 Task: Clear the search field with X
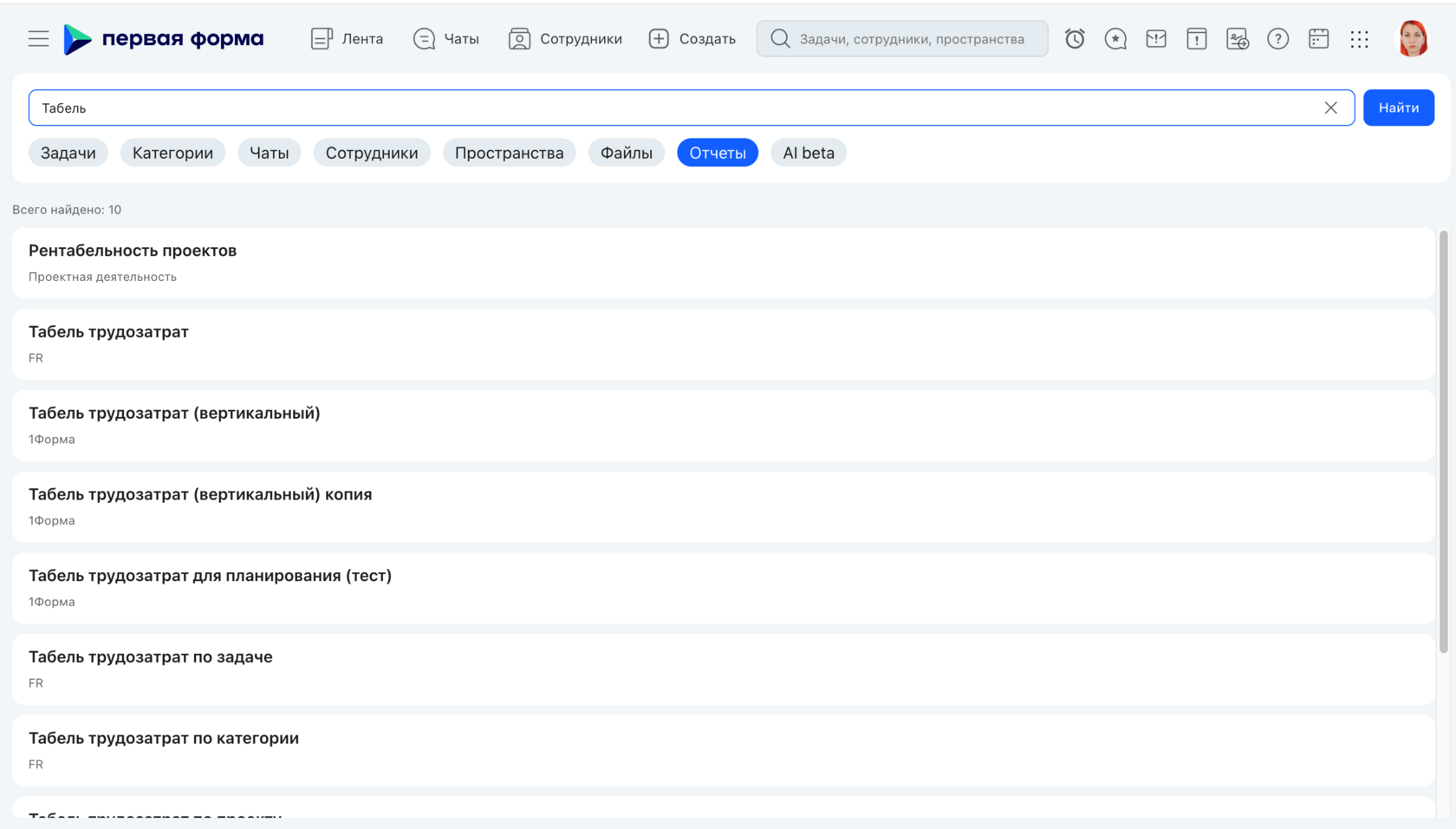coord(1330,108)
